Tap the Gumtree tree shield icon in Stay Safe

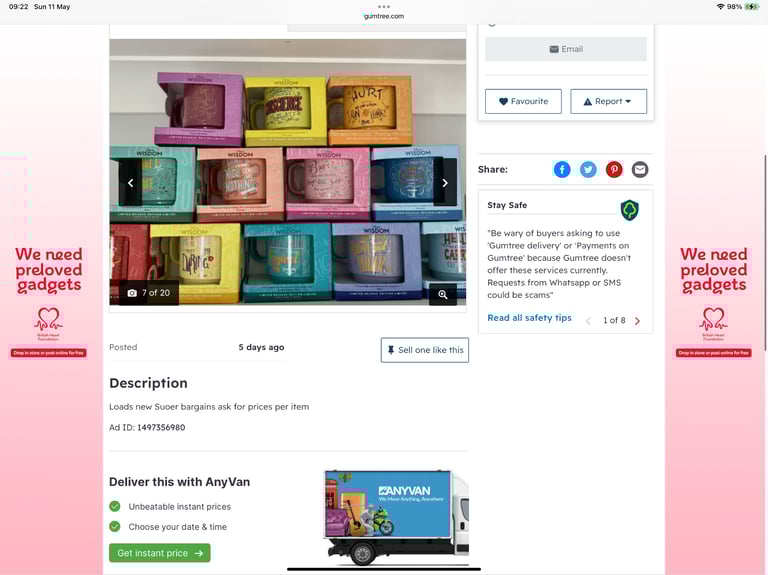pos(629,210)
